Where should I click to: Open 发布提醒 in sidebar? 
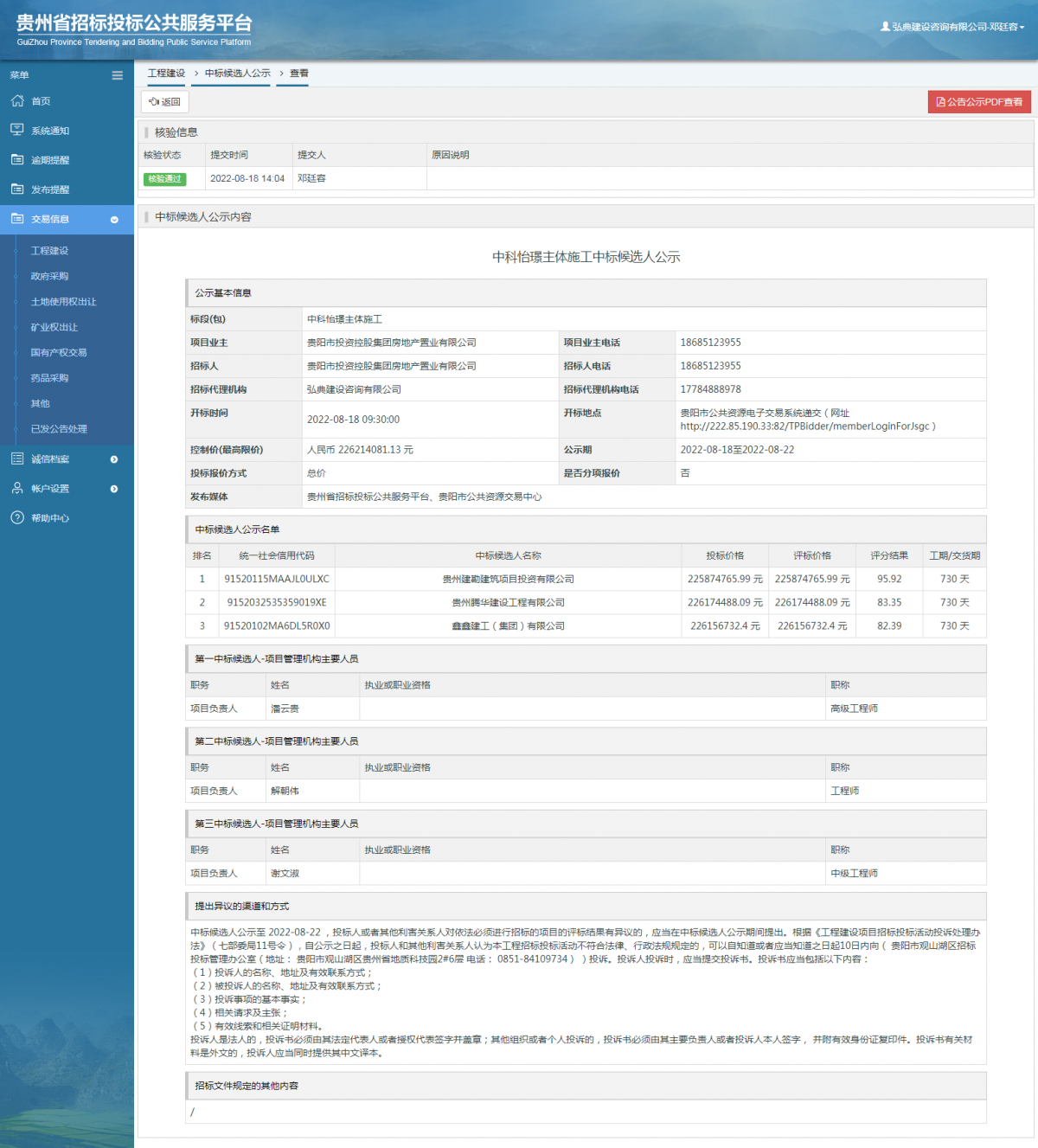click(x=50, y=189)
